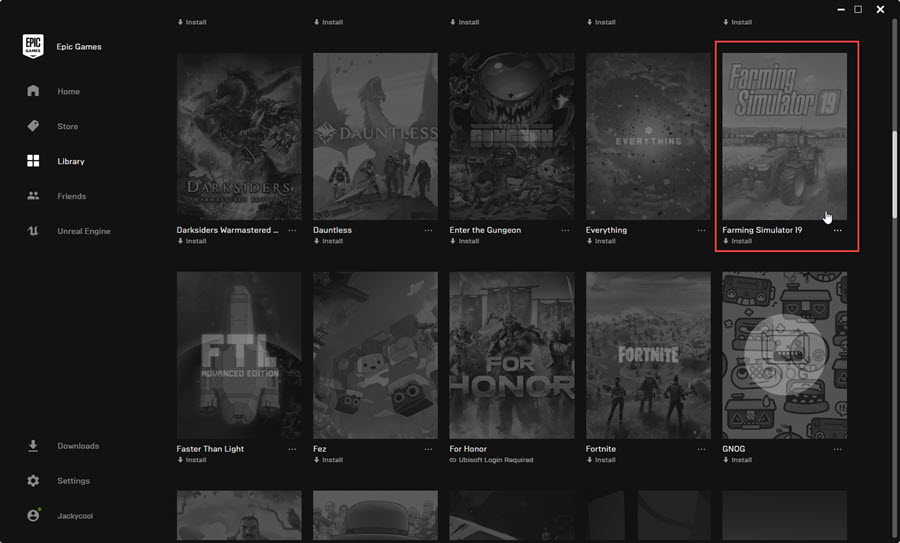The width and height of the screenshot is (900, 543).
Task: Install Enter the Gungeon
Action: [464, 241]
